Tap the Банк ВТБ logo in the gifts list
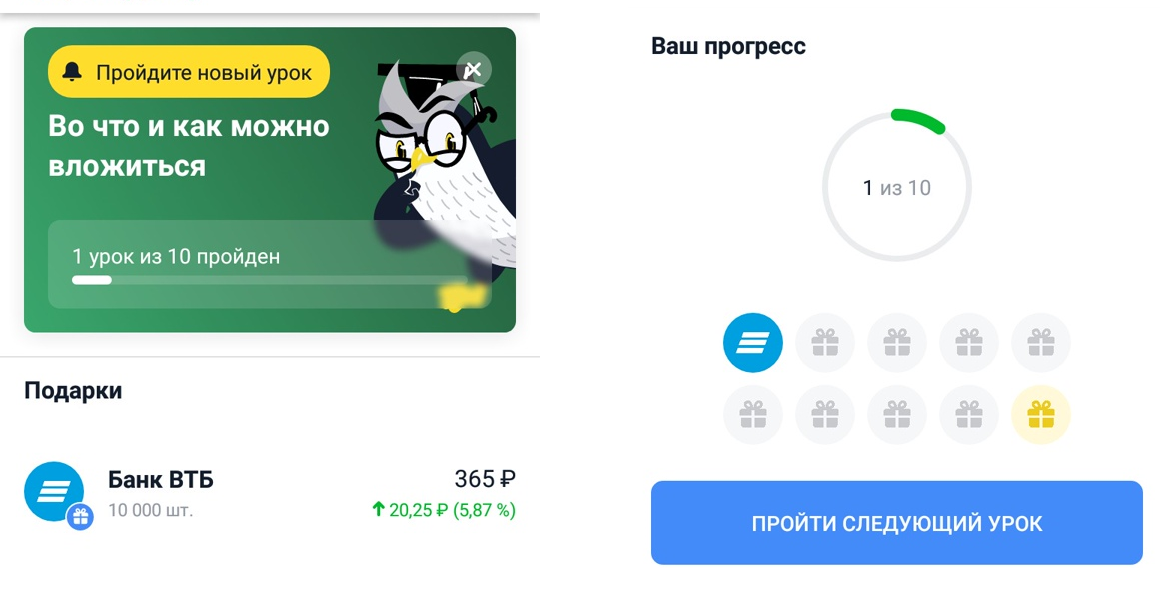Viewport: 1160px width, 592px height. click(54, 491)
